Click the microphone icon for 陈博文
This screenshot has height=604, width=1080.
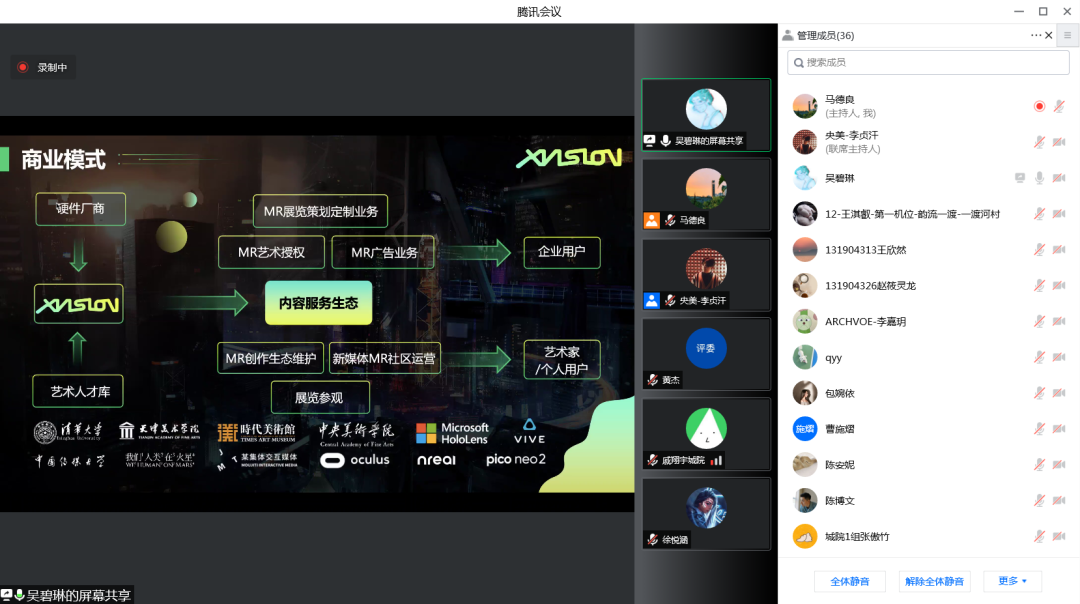pyautogui.click(x=1039, y=500)
